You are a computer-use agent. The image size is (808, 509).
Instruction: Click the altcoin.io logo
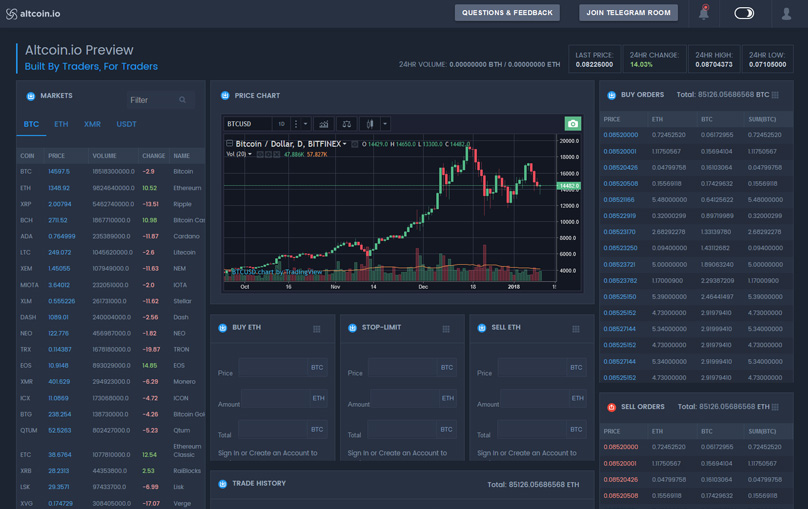33,14
